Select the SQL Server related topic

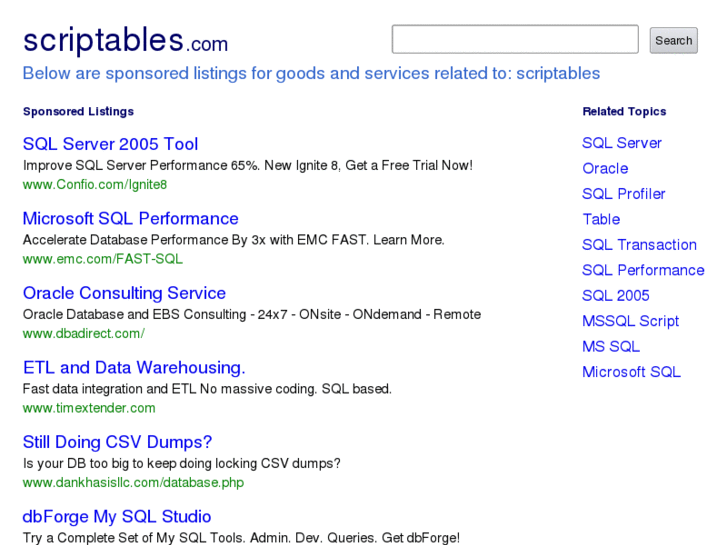[x=622, y=143]
